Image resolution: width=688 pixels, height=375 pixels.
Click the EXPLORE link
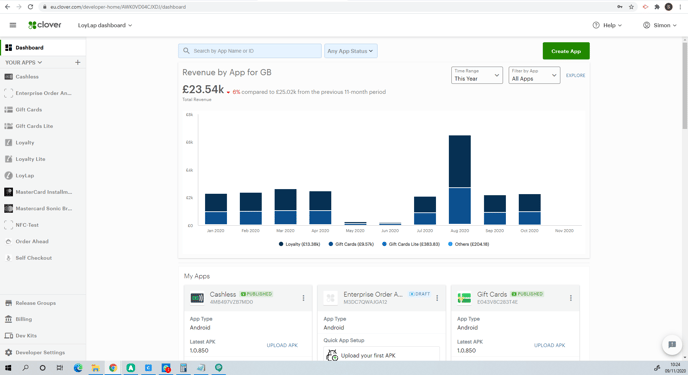point(575,75)
